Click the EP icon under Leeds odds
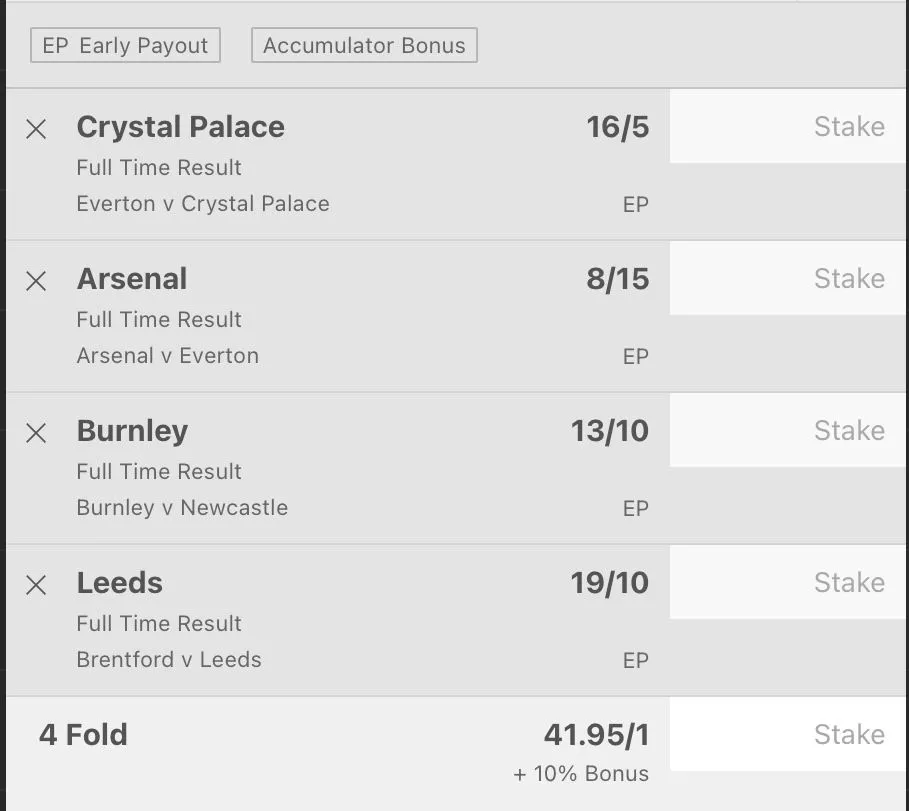This screenshot has width=909, height=811. pyautogui.click(x=636, y=661)
